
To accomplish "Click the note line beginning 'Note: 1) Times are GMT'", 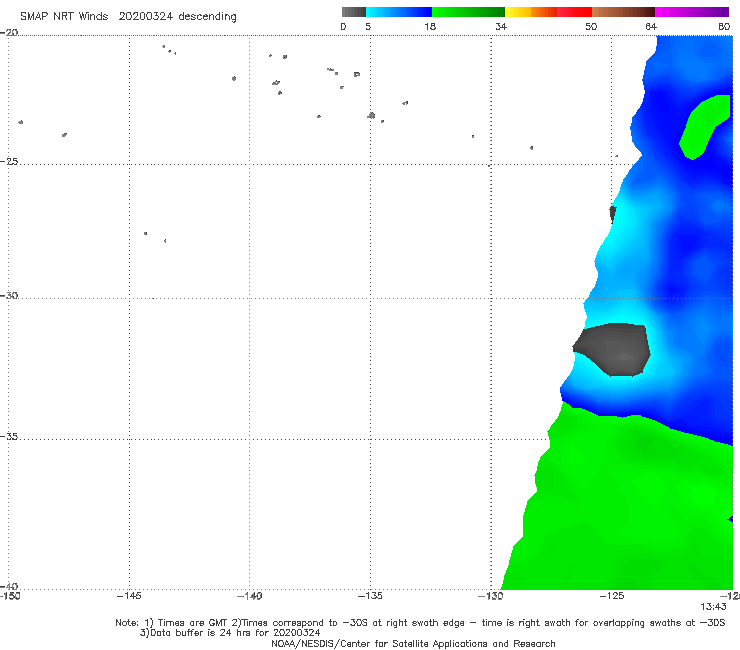I will 420,623.
